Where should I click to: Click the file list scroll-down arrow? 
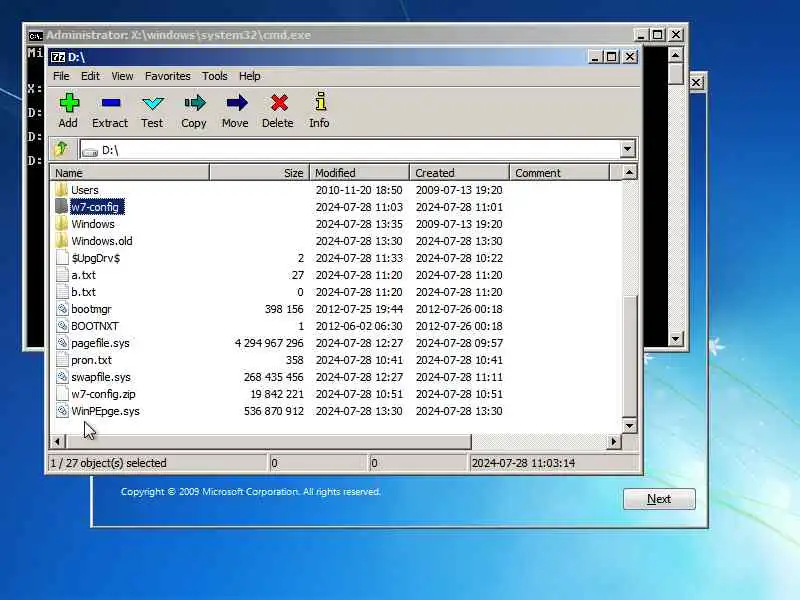[630, 426]
